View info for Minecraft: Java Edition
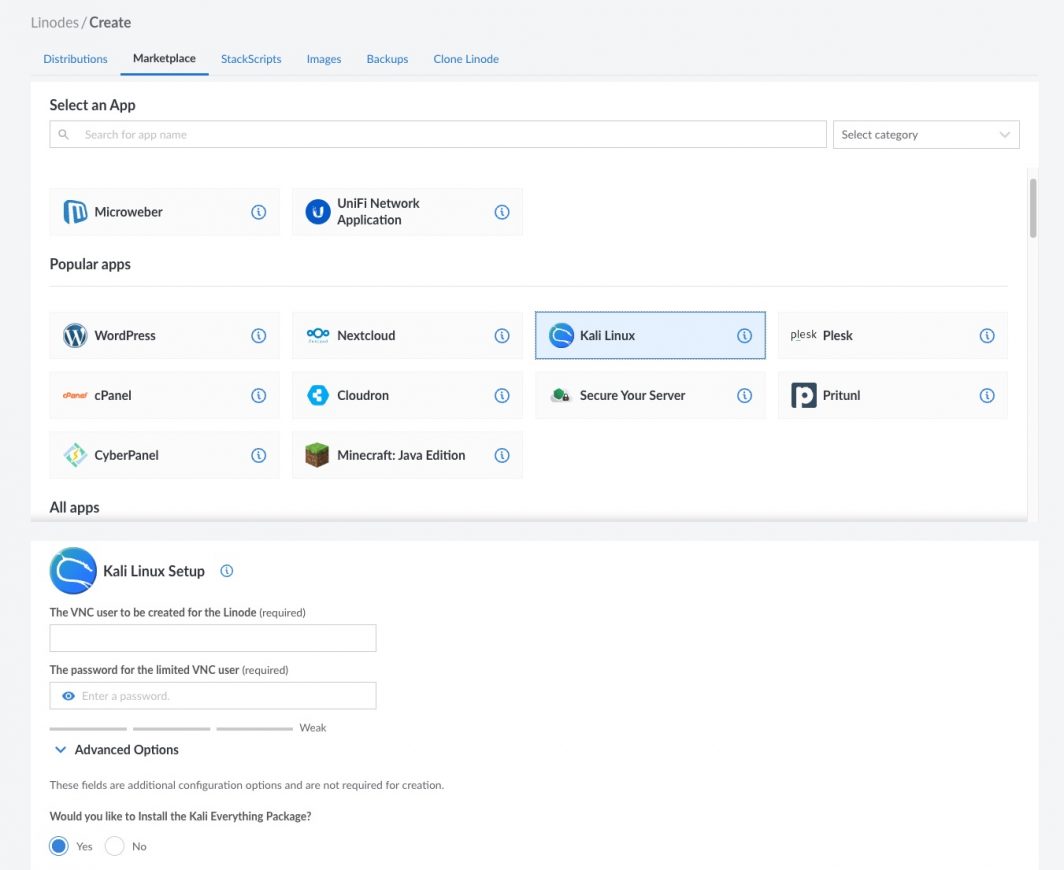Image resolution: width=1064 pixels, height=870 pixels. point(502,455)
